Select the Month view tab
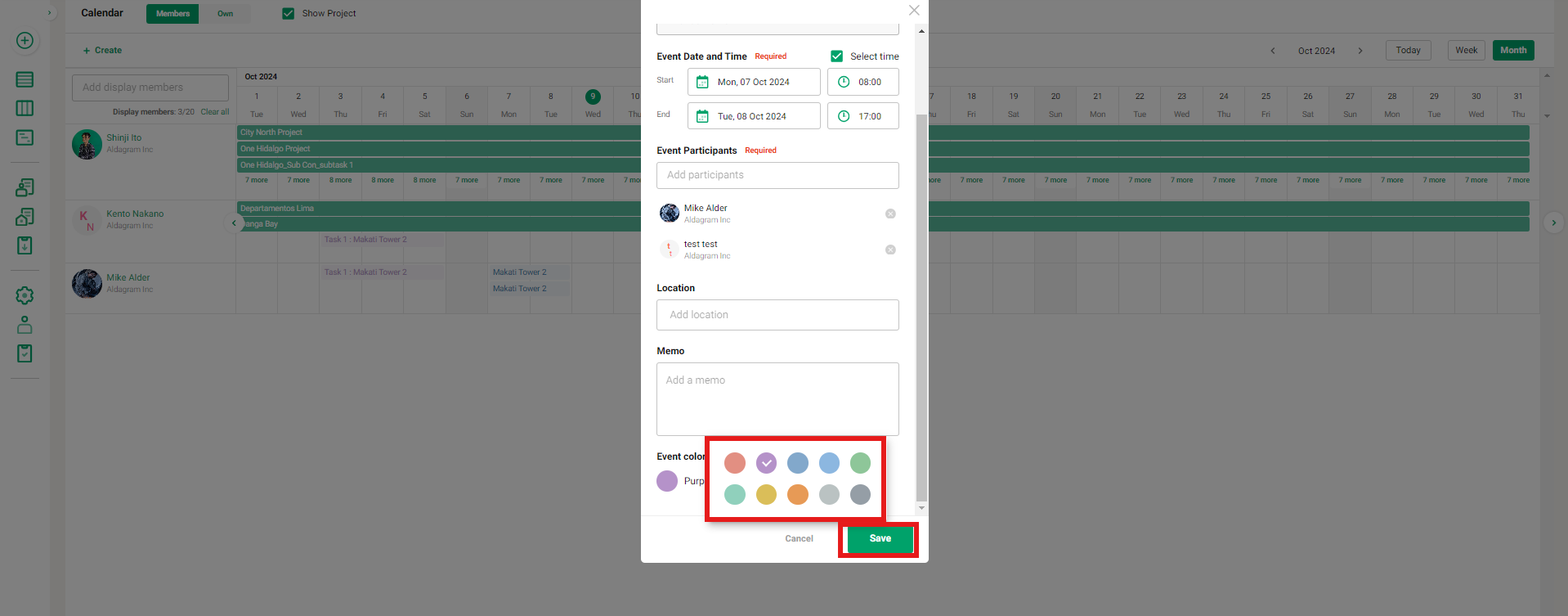The image size is (1568, 616). pos(1512,51)
